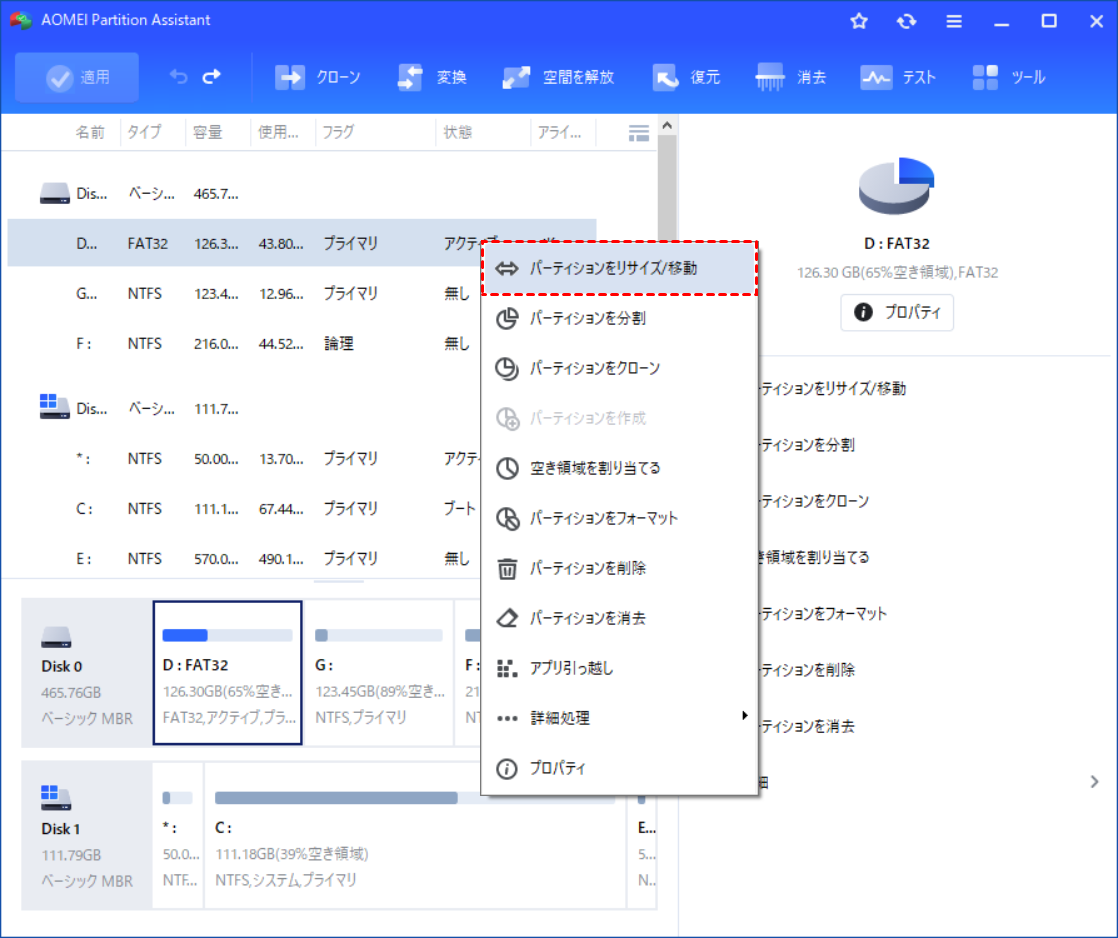This screenshot has width=1118, height=938.
Task: Click the star favorite icon in title bar
Action: 858,21
